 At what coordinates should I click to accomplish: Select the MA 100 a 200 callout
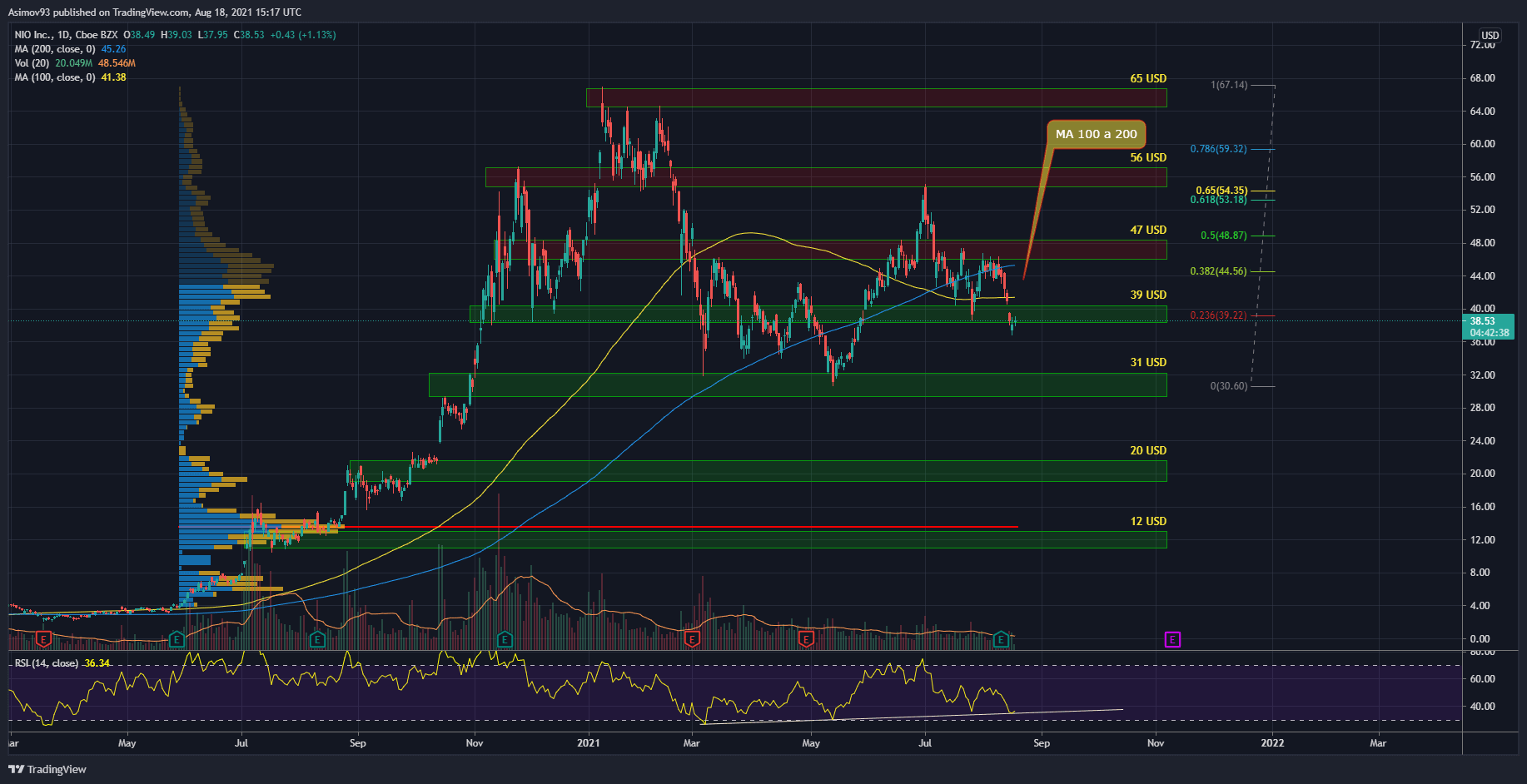click(x=1096, y=134)
